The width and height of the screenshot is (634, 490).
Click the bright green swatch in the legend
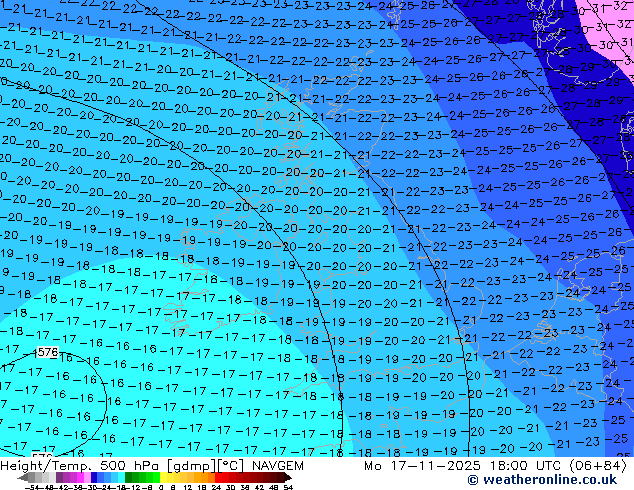[x=156, y=477]
